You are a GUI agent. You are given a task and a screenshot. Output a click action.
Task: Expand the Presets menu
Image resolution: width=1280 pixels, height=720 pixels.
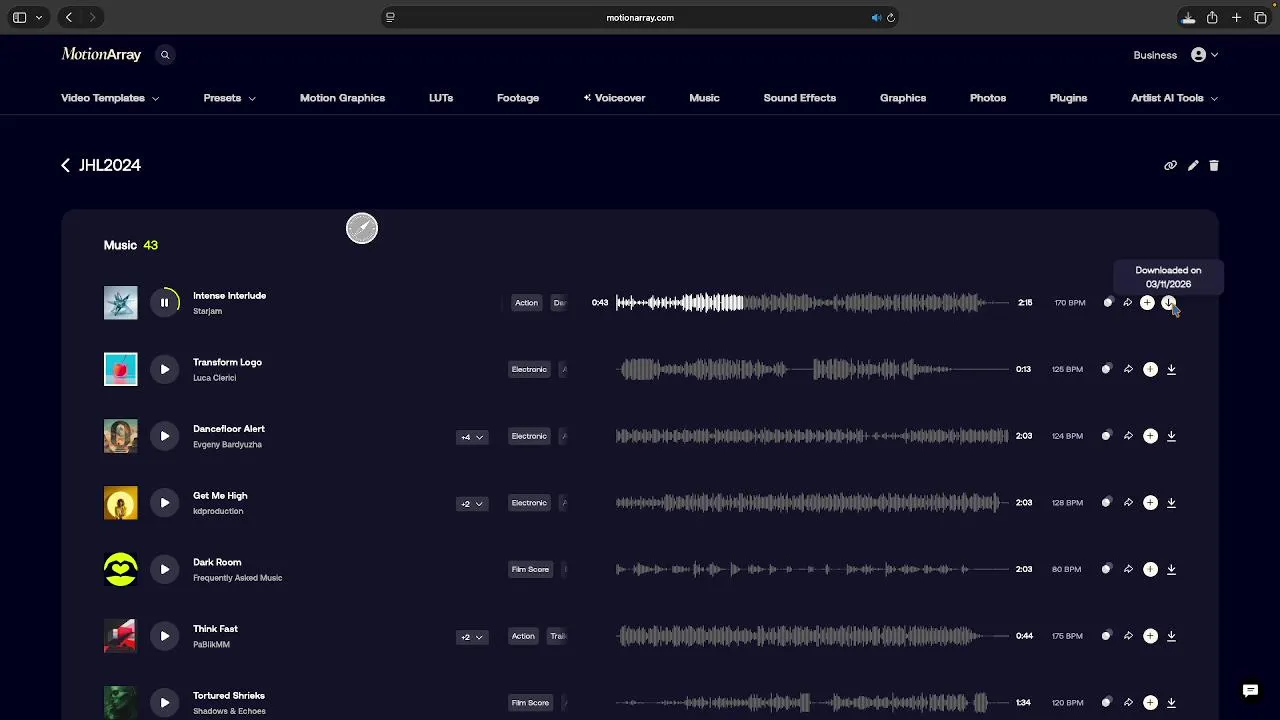[229, 98]
